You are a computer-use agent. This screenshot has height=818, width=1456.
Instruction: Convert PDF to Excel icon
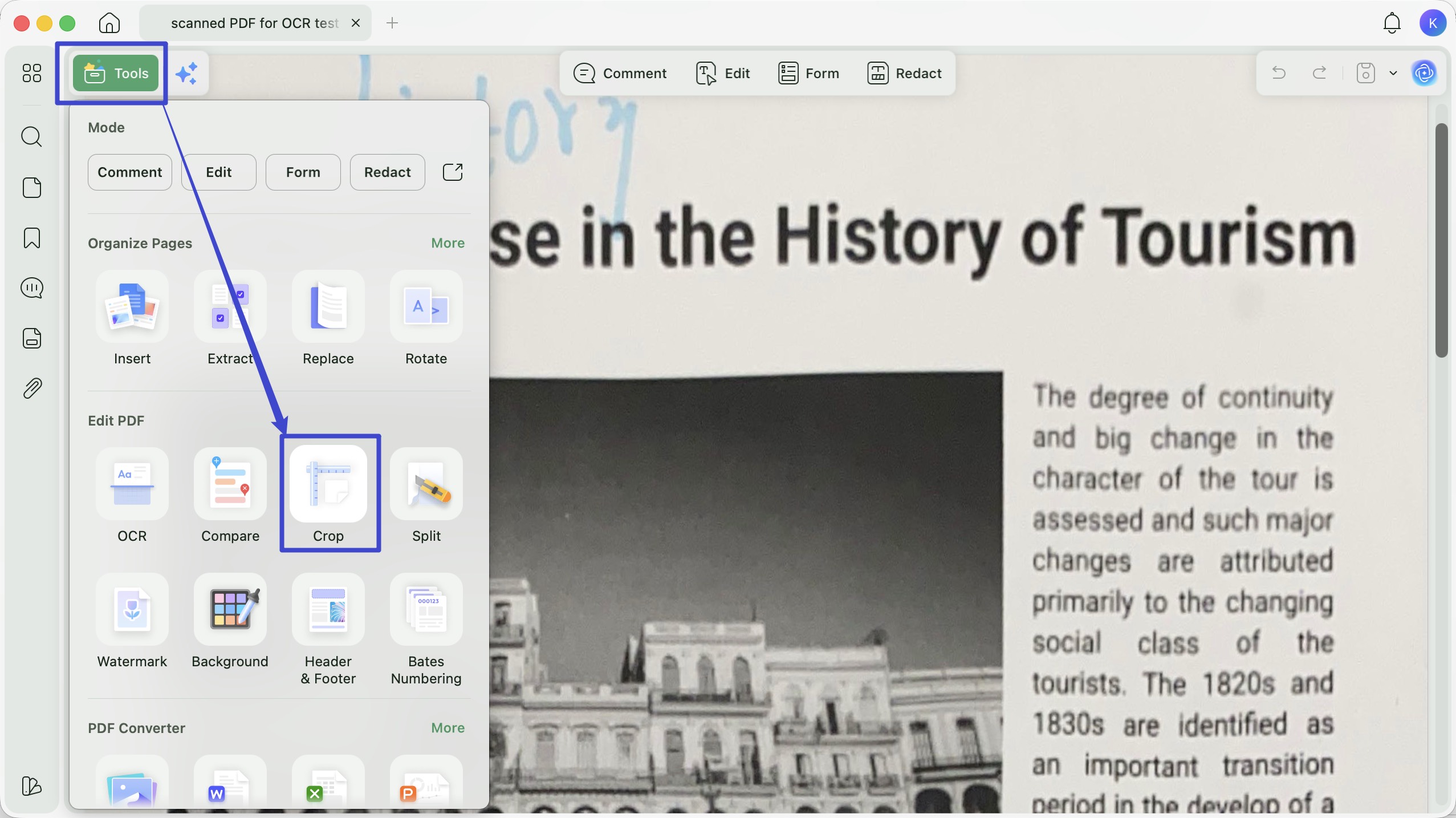tap(328, 783)
